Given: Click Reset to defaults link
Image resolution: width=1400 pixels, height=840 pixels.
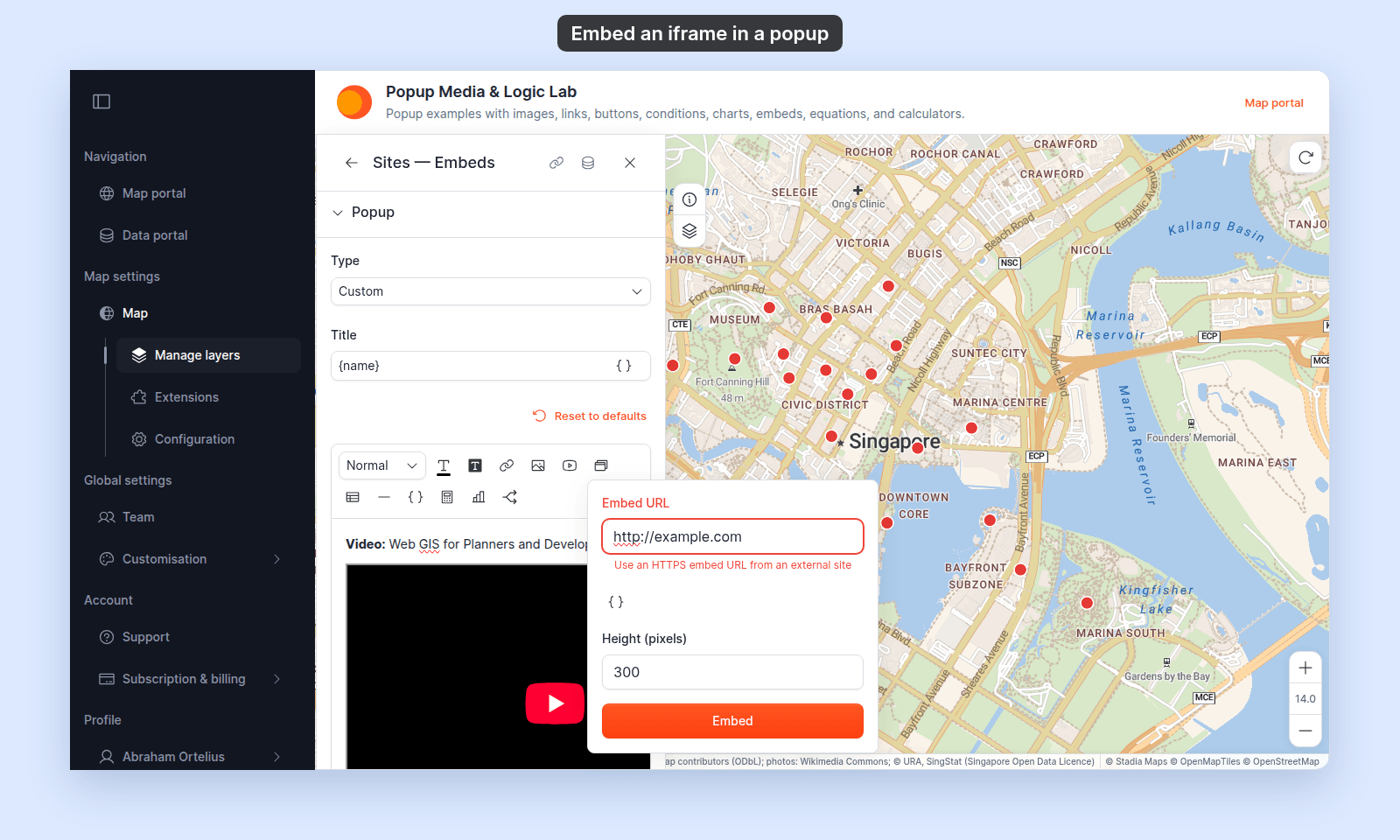Looking at the screenshot, I should (590, 416).
